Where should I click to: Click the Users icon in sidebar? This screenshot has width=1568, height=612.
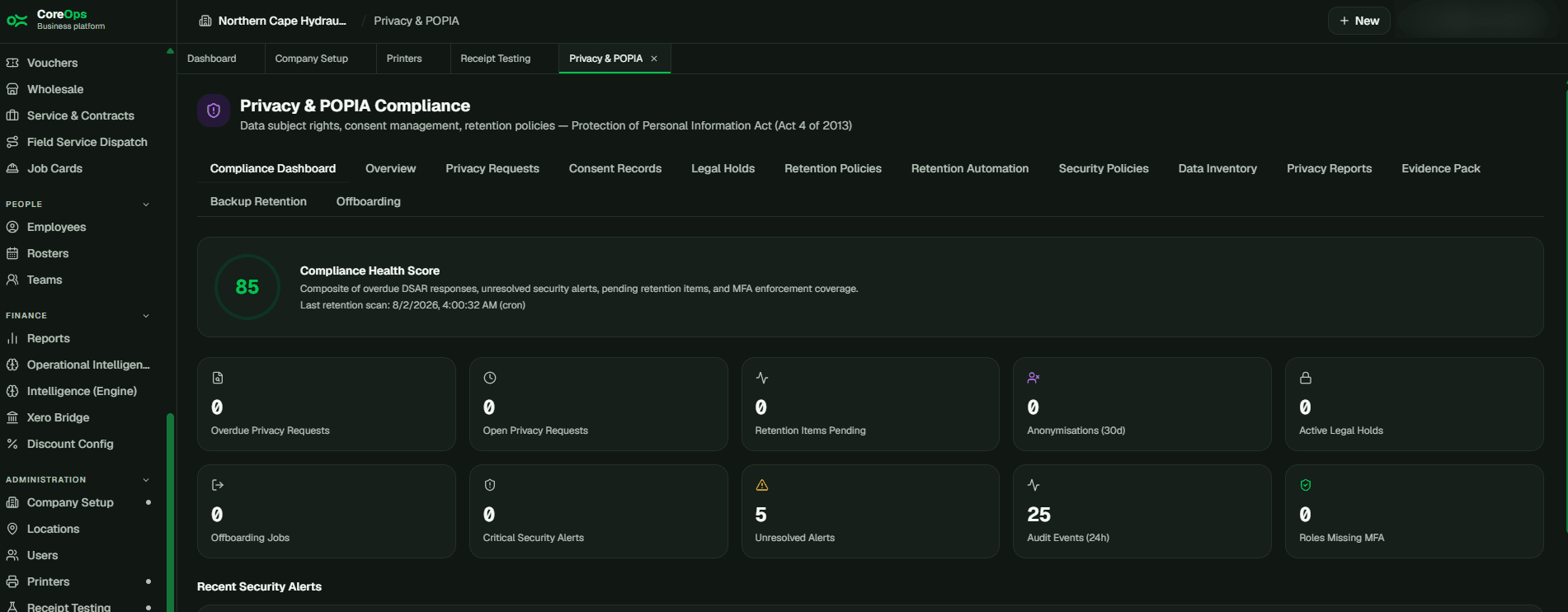coord(12,555)
